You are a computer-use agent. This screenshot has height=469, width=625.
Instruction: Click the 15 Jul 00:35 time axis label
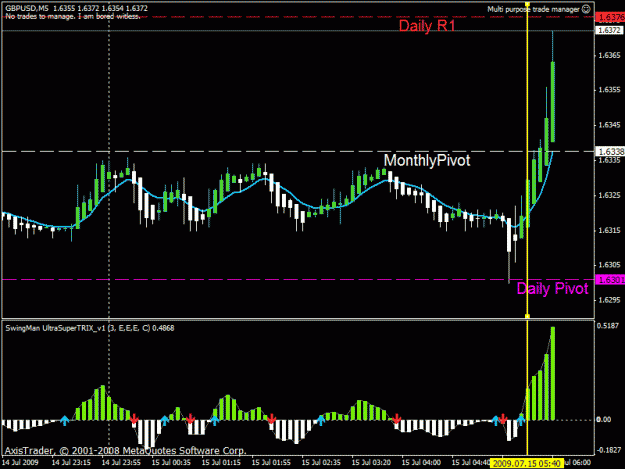click(x=171, y=463)
